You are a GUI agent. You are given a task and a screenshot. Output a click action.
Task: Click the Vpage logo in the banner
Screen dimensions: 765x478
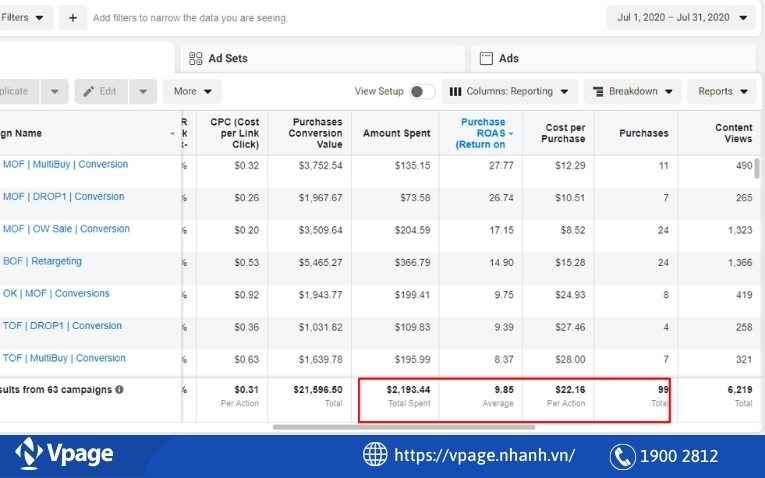tap(64, 454)
